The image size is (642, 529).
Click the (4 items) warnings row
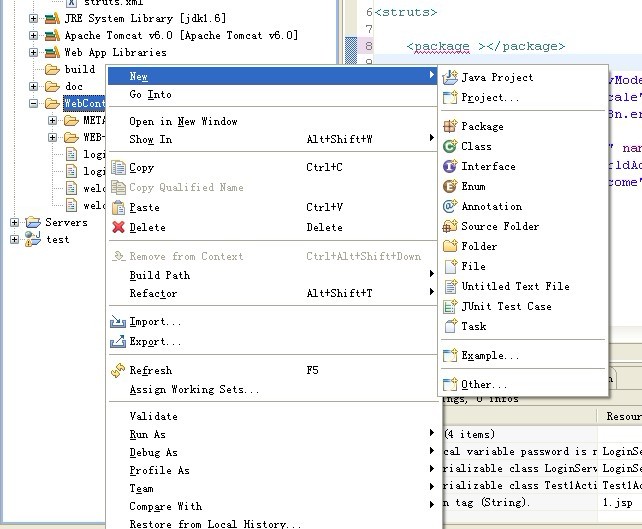click(470, 434)
